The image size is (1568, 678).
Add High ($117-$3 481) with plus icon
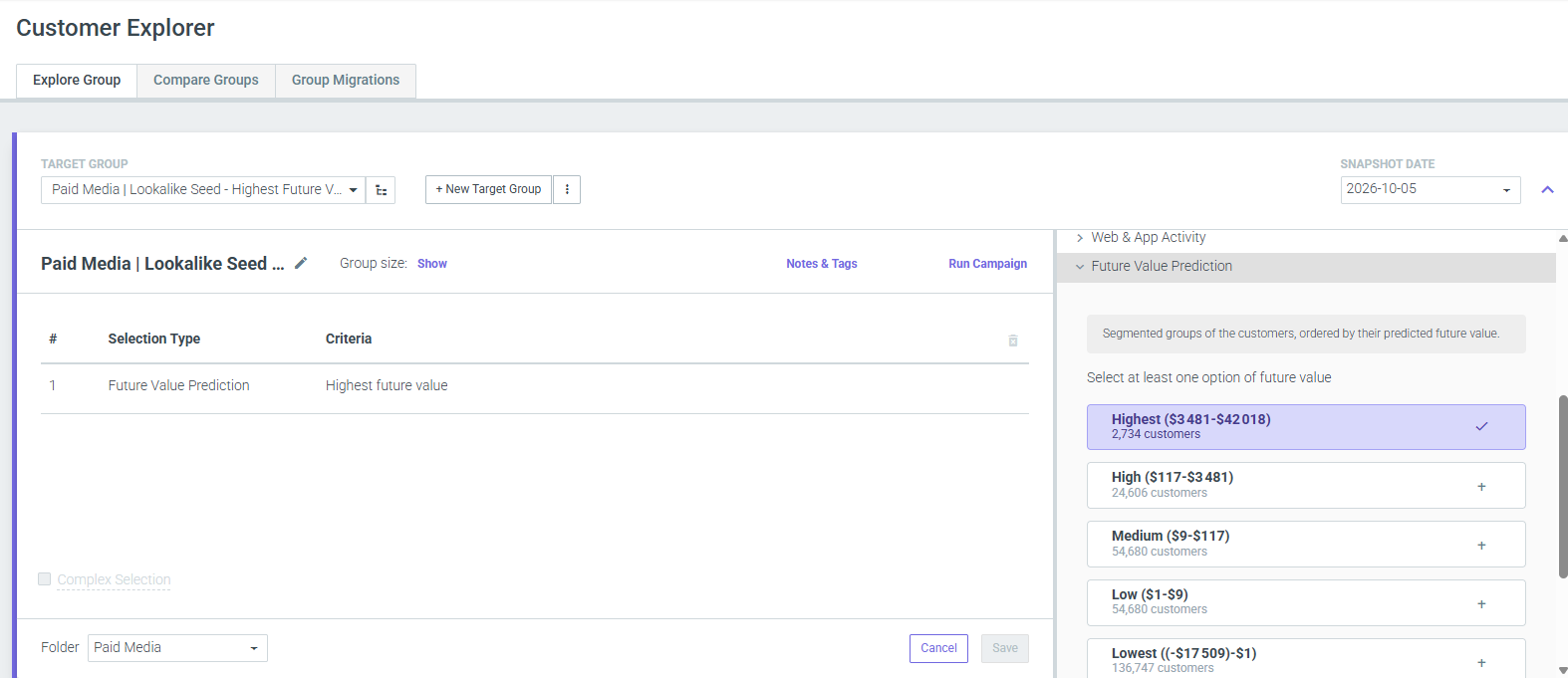pos(1481,487)
